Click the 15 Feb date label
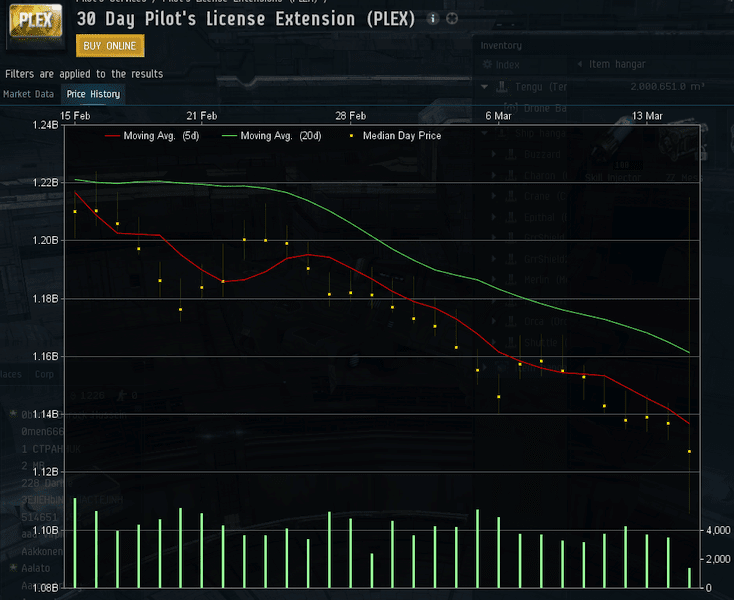The image size is (734, 600). tap(75, 116)
